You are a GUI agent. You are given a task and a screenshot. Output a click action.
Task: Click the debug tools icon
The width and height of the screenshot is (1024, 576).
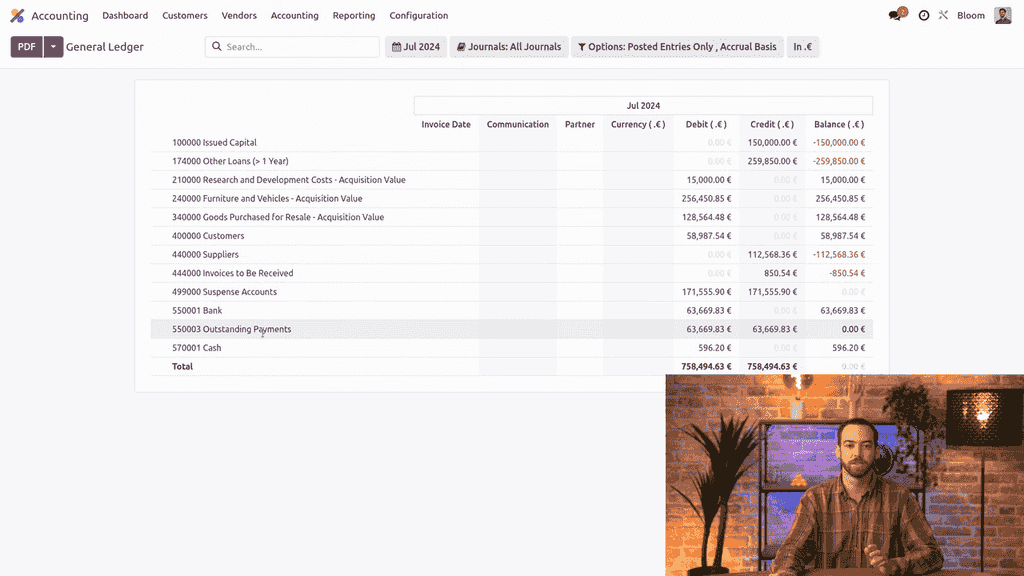click(x=943, y=16)
